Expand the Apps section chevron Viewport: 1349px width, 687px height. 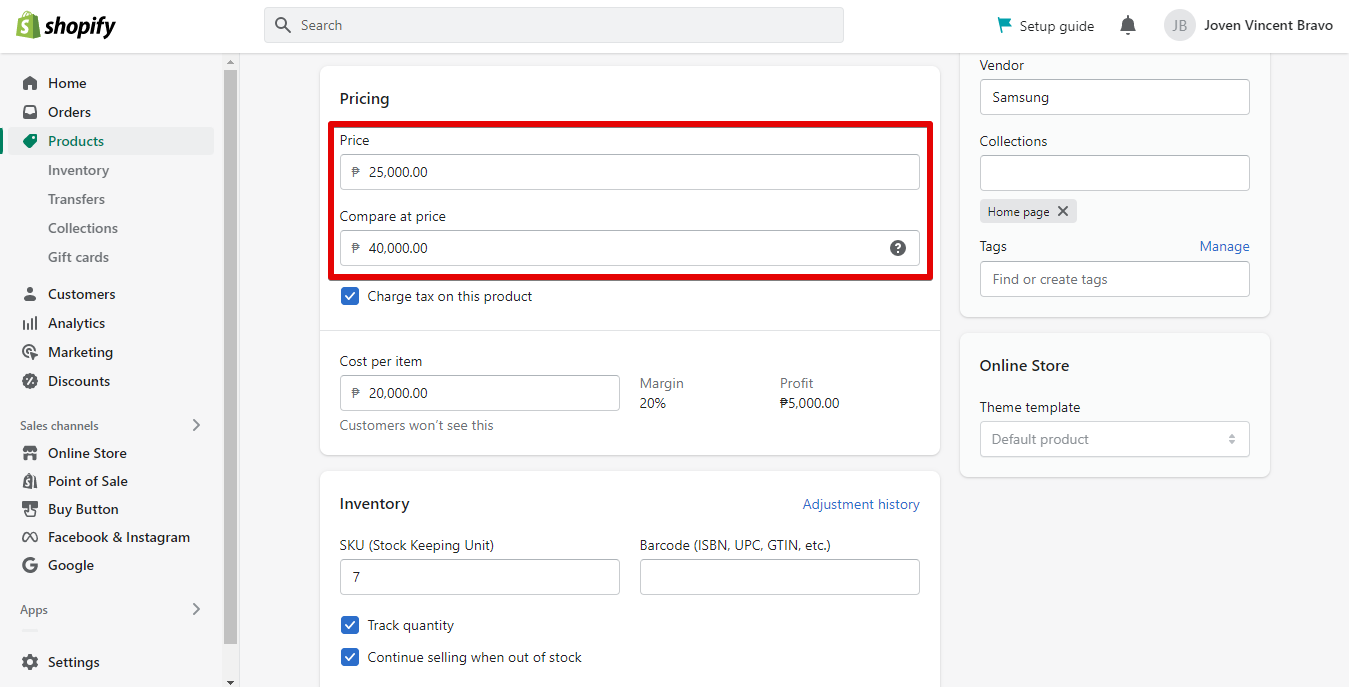(x=196, y=609)
